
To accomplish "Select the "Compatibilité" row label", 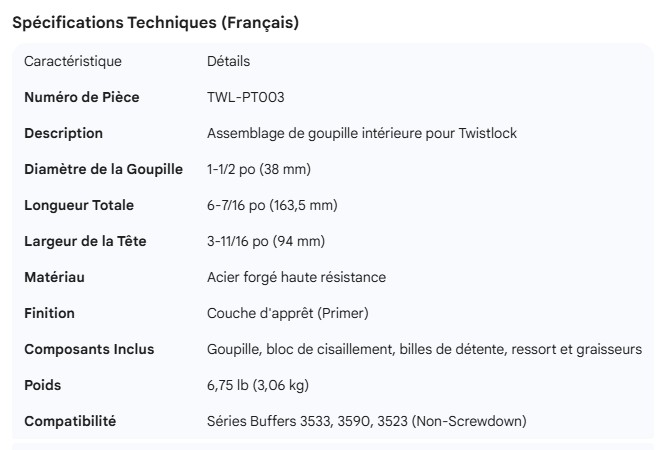I will click(70, 421).
